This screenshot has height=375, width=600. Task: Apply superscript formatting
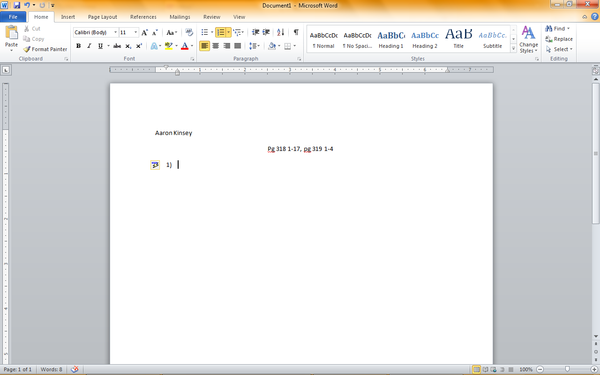point(139,46)
